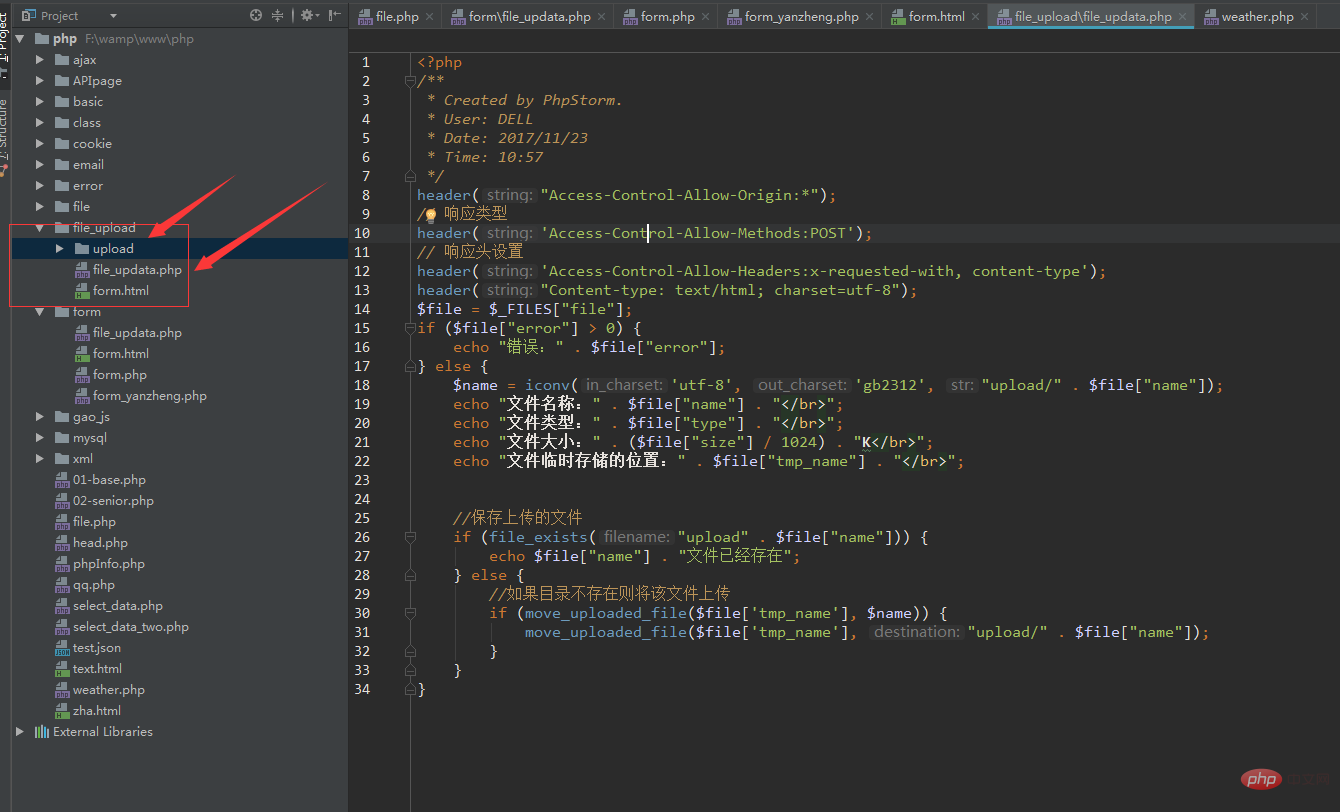Expand the mysql folder arrow

(x=40, y=438)
